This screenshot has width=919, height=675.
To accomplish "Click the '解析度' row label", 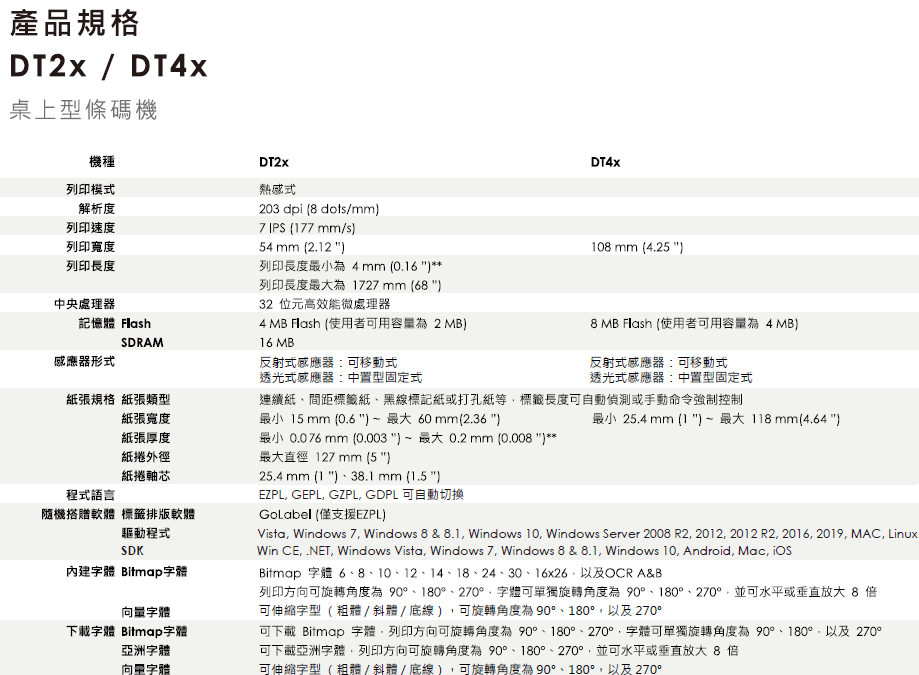I will coord(97,209).
